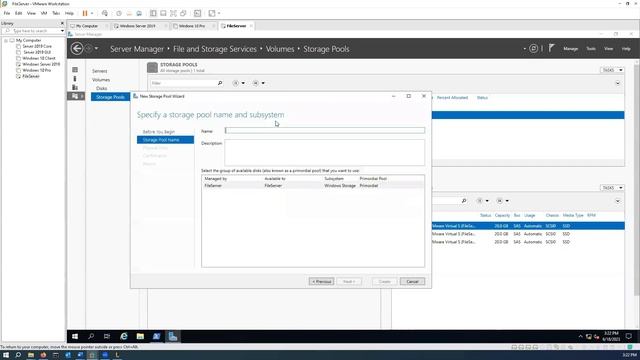
Task: Select Windows 10 Client in Library tree
Action: pyautogui.click(x=39, y=58)
